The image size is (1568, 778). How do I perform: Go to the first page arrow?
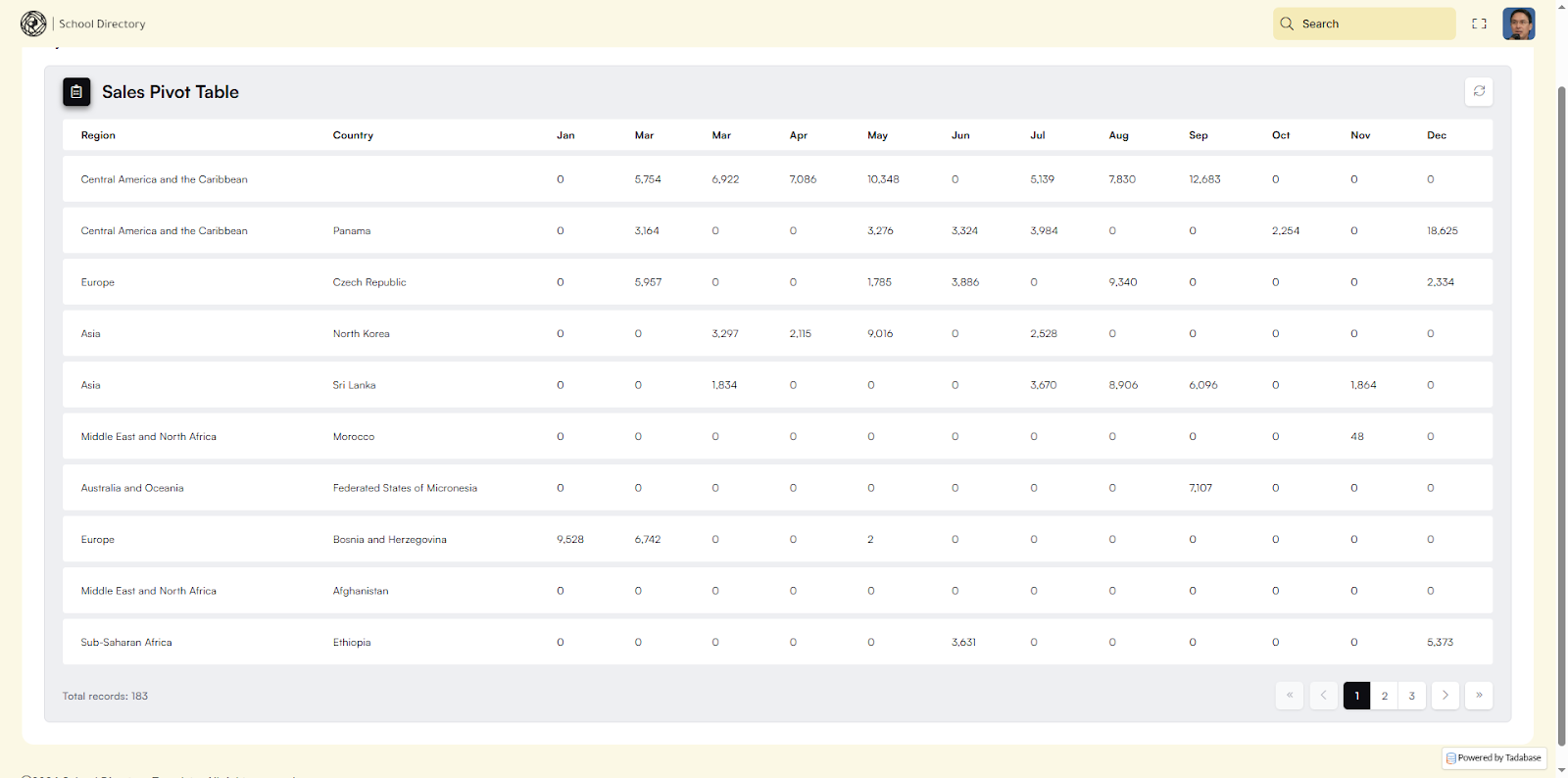click(1290, 696)
